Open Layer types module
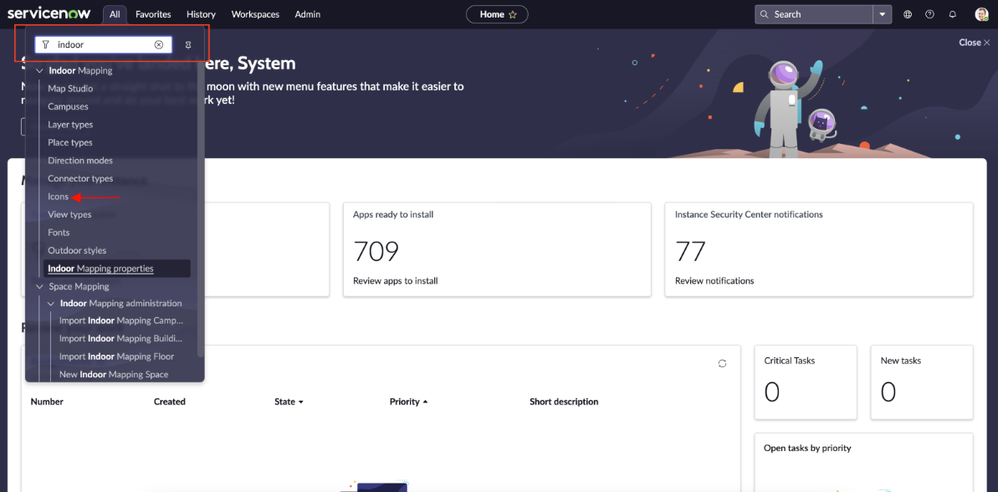 pos(70,125)
